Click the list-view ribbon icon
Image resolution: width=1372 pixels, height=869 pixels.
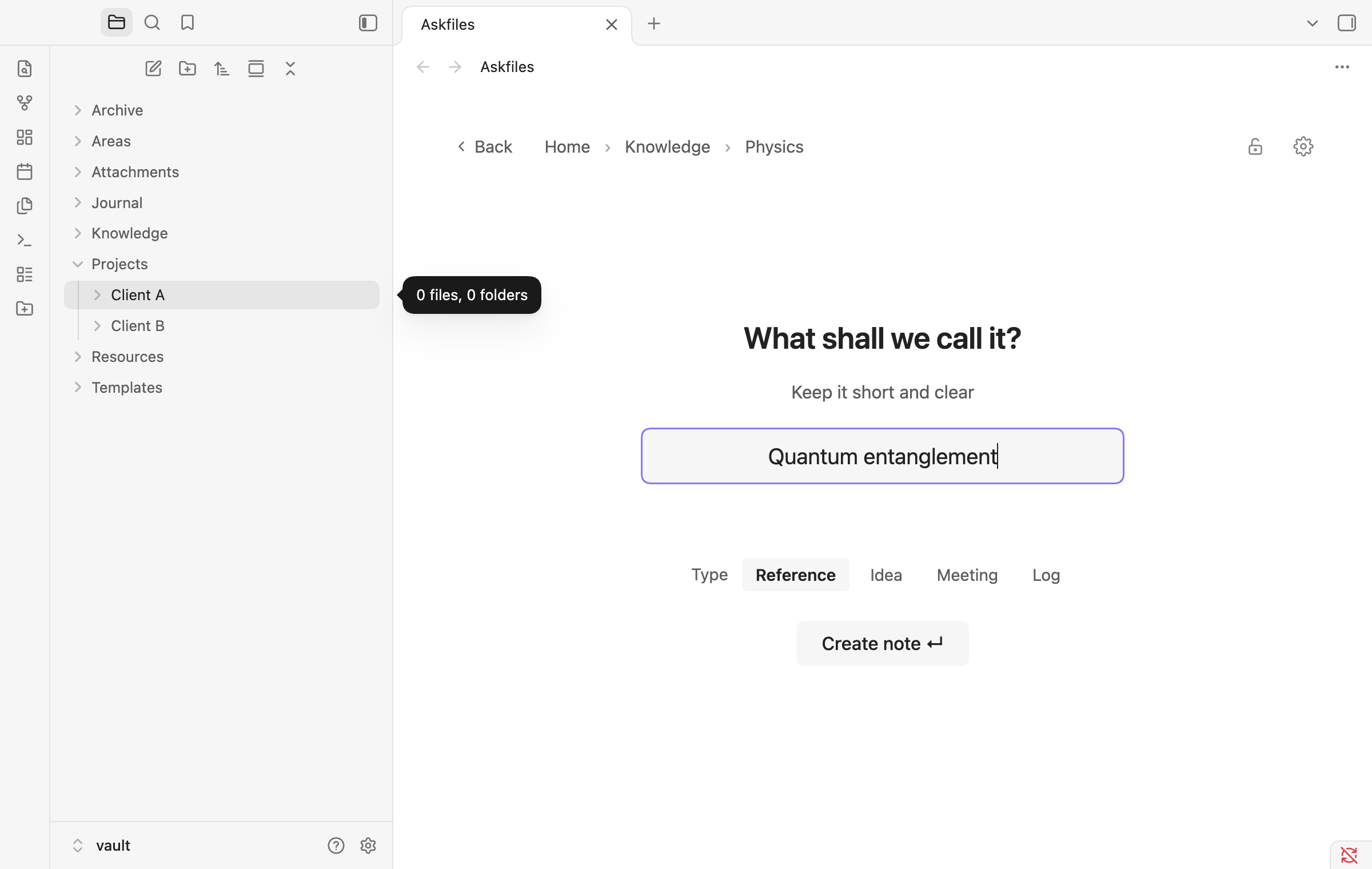25,274
